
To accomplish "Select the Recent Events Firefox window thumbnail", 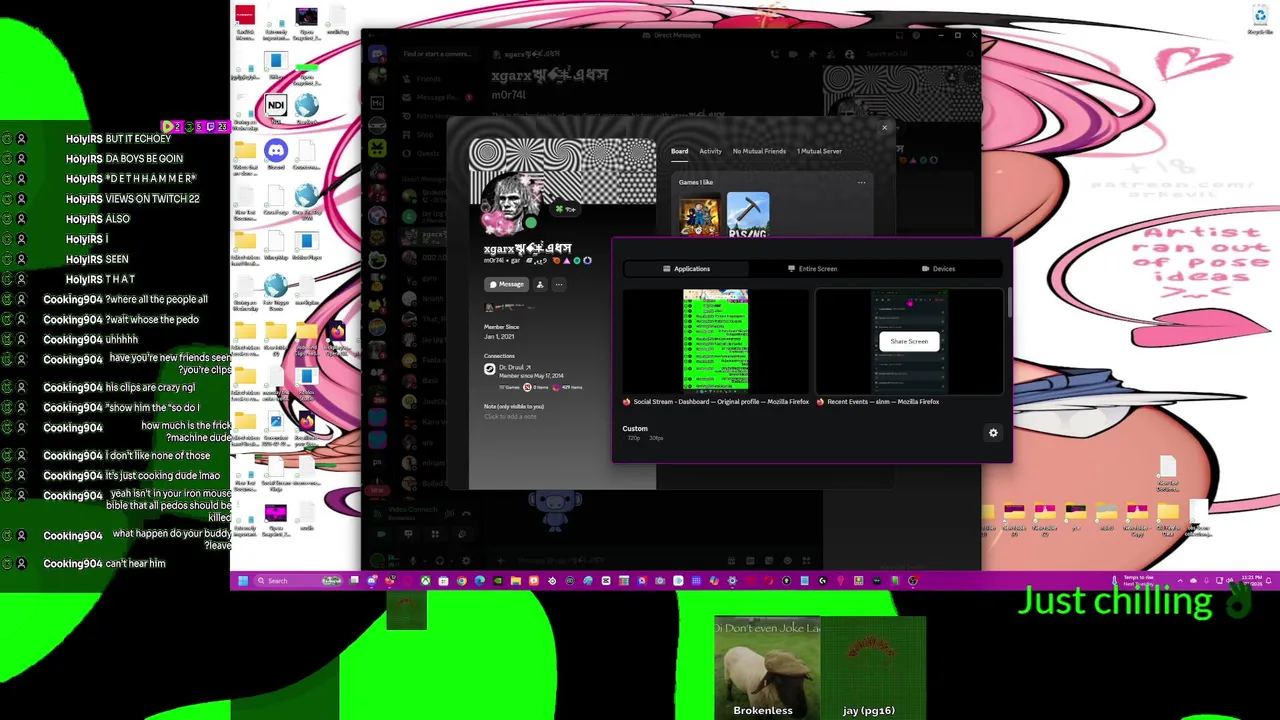I will tap(909, 342).
